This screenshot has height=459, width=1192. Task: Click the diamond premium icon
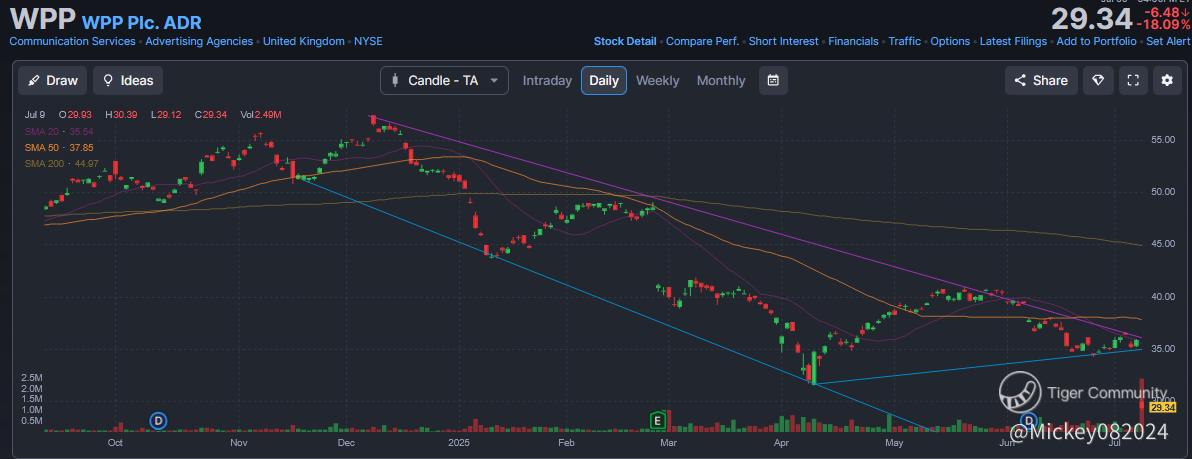tap(1097, 81)
